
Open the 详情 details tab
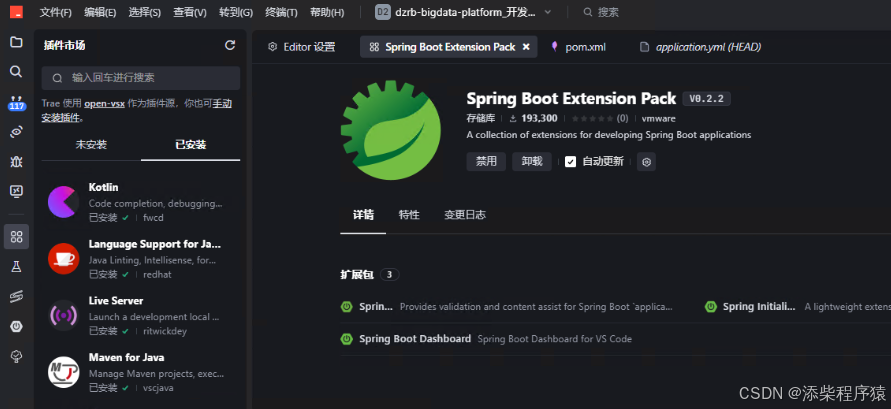(x=363, y=215)
